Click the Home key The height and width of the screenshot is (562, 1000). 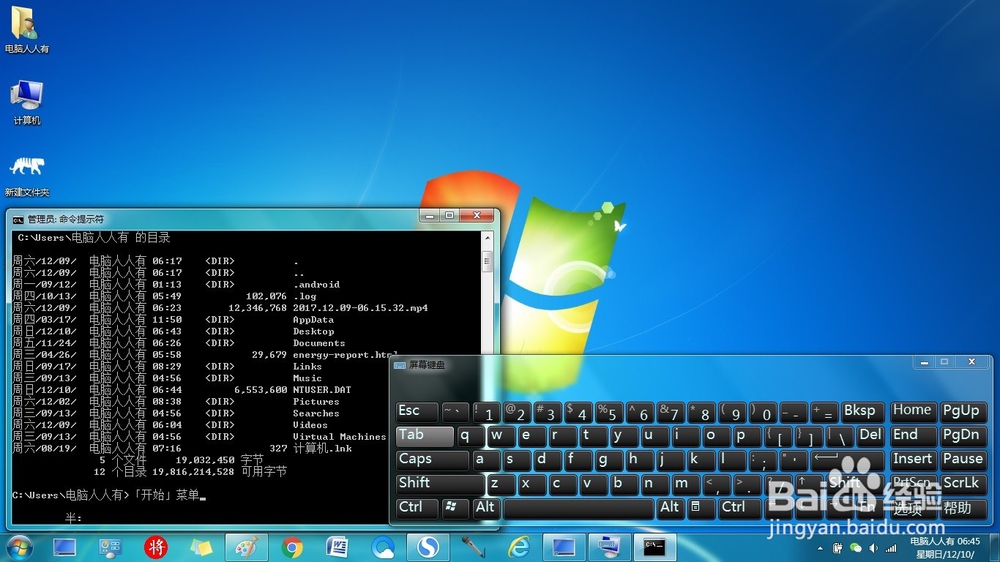[913, 411]
